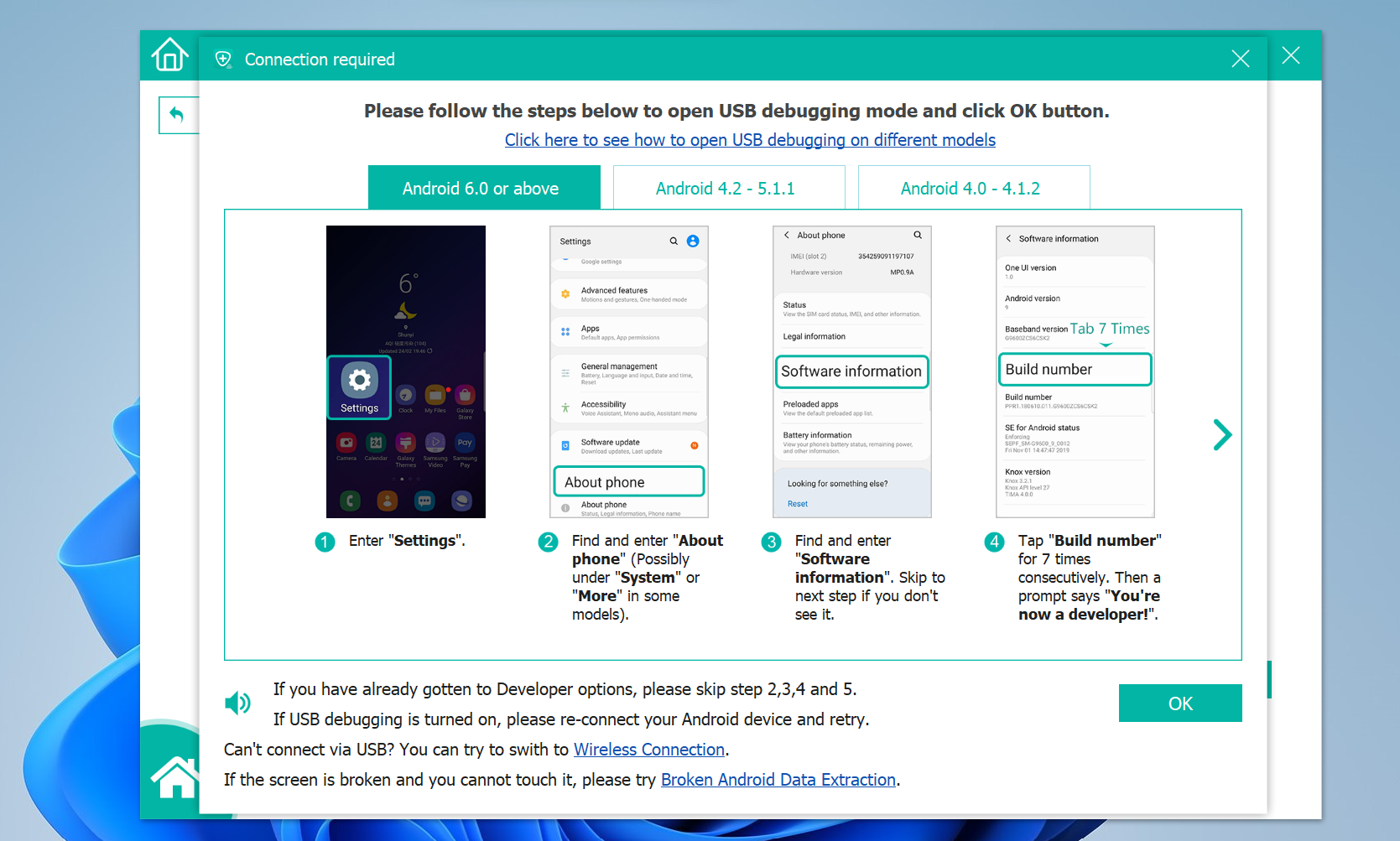Click the step 1 Settings phone screenshot
This screenshot has width=1400, height=841.
point(406,371)
